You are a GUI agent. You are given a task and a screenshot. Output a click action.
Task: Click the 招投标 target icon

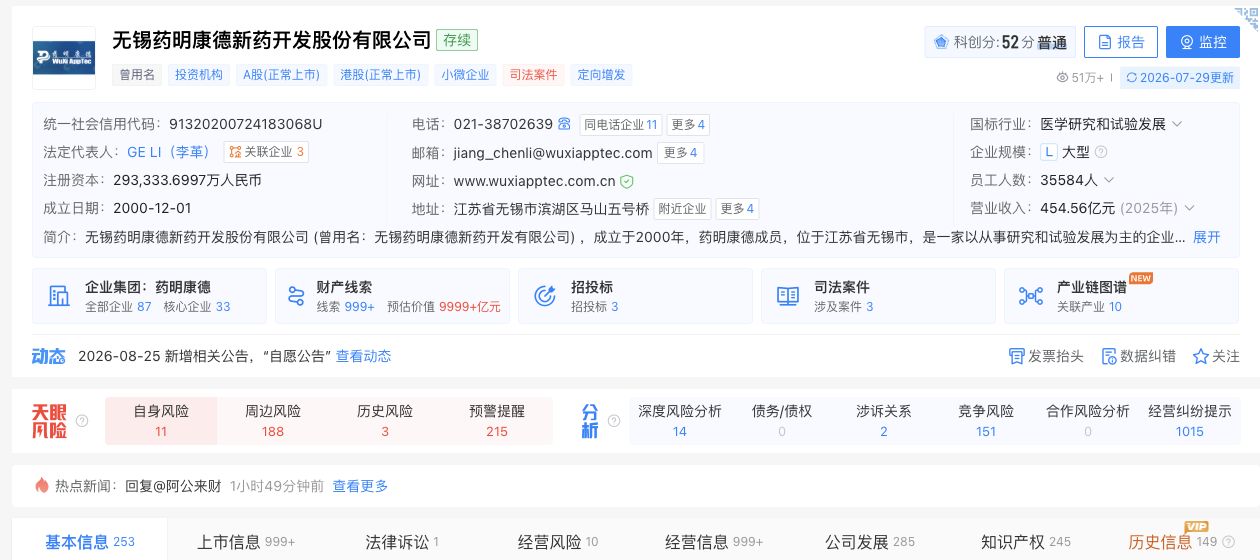click(545, 296)
